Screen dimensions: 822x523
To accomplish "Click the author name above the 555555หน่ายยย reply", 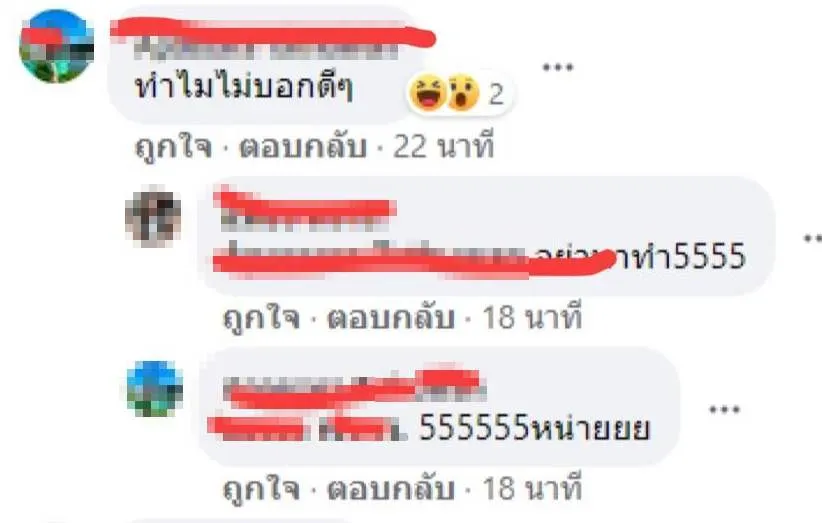I will [354, 389].
